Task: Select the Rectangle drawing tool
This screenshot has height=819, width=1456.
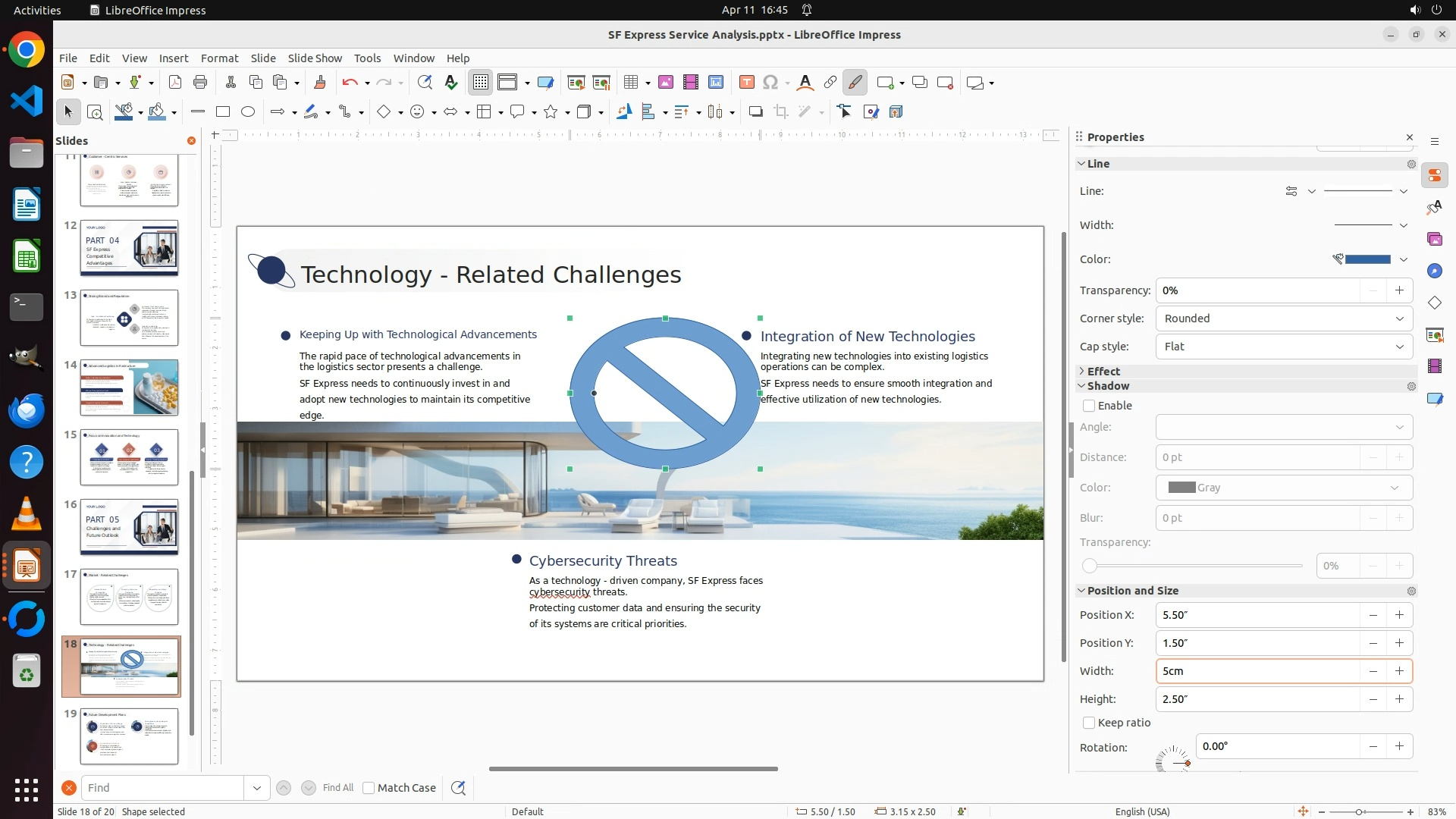Action: (x=223, y=112)
